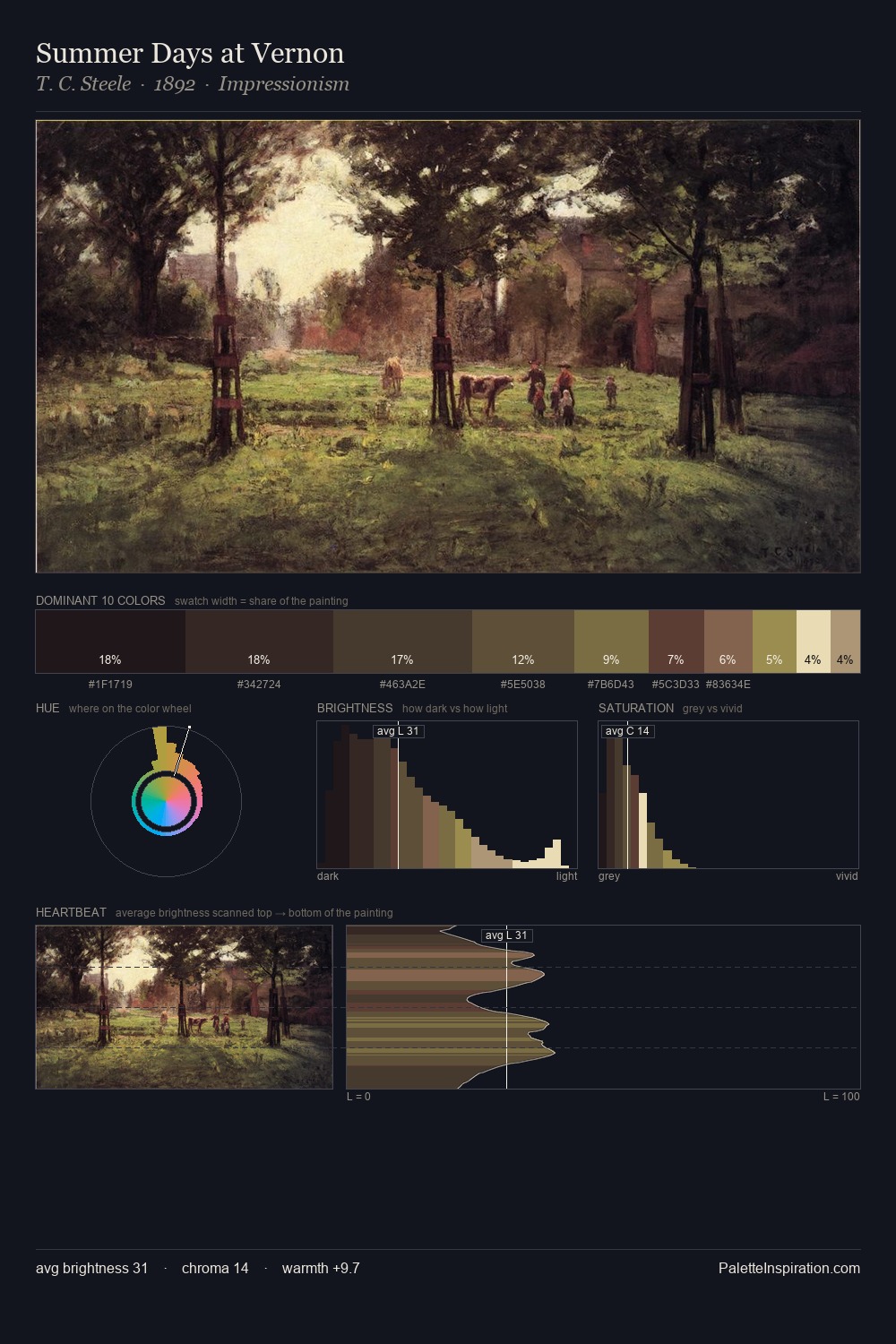Click the hex code '#342724'
The height and width of the screenshot is (1344, 896).
coord(259,685)
